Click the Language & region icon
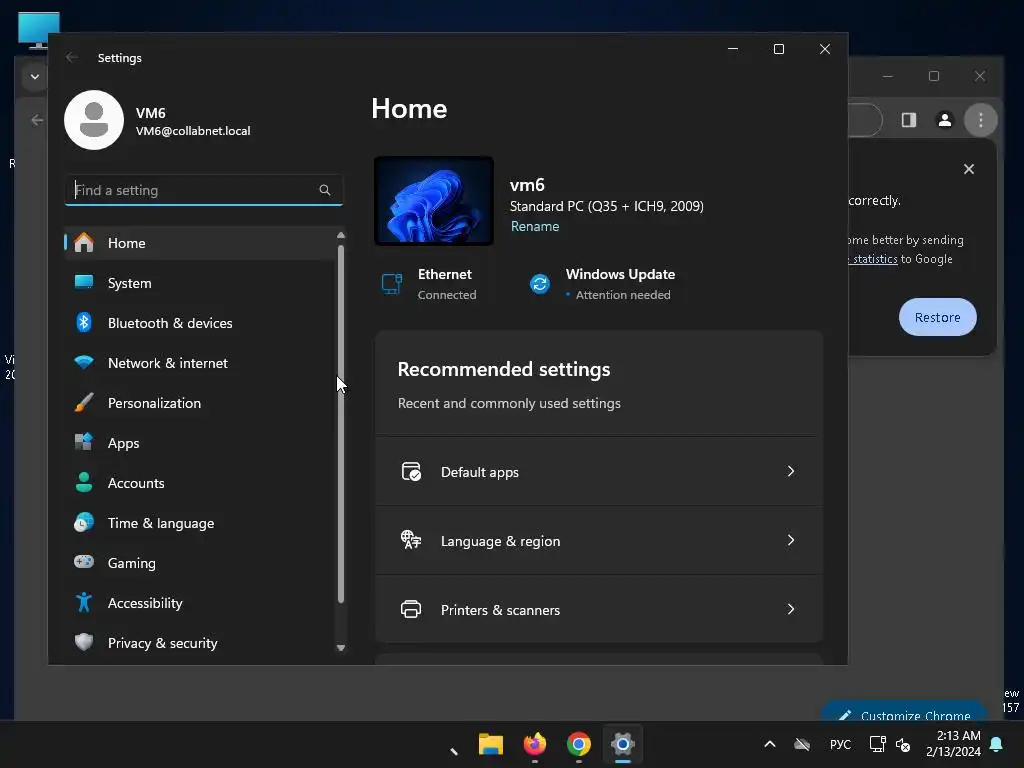The width and height of the screenshot is (1024, 768). (x=411, y=540)
